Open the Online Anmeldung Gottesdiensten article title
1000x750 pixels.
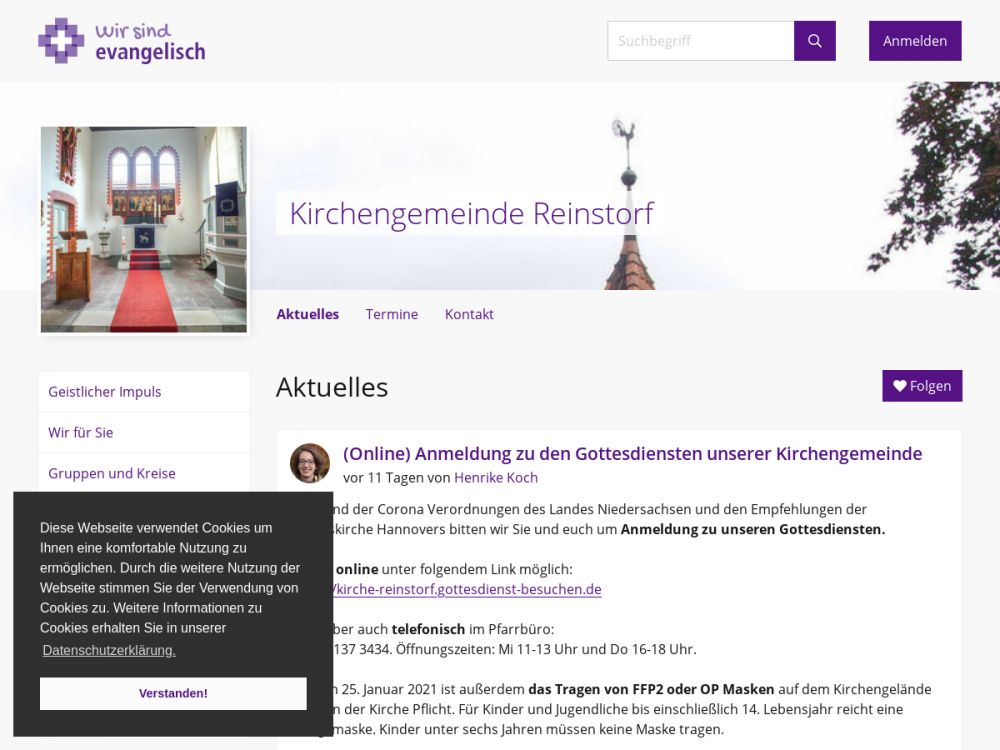click(632, 454)
